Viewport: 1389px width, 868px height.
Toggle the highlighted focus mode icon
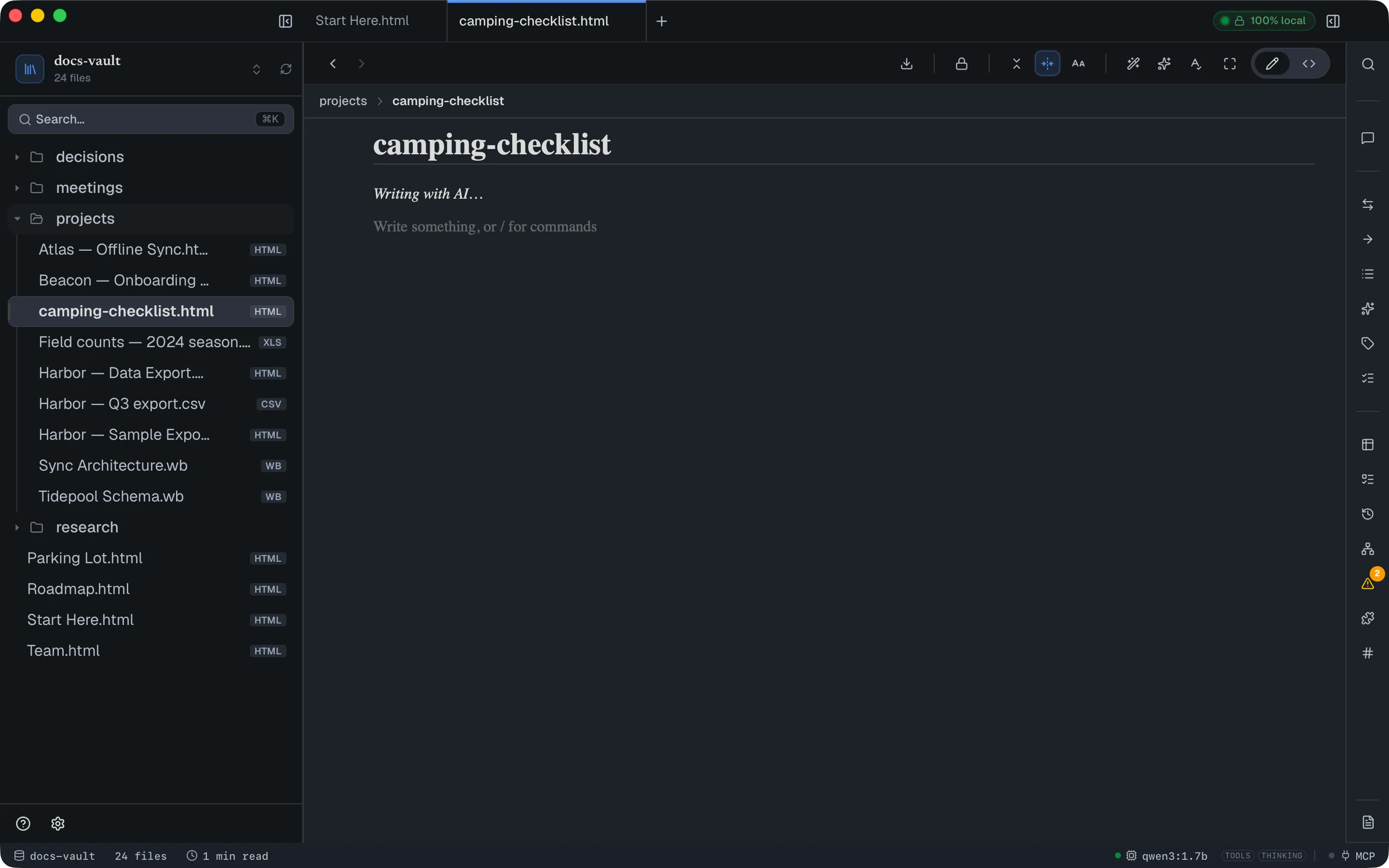1047,64
